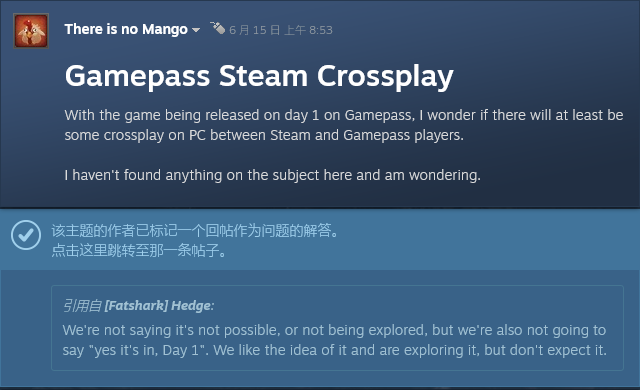The width and height of the screenshot is (640, 390).
Task: Click the 该主题的作者已标记 answer notice text
Action: tap(195, 231)
